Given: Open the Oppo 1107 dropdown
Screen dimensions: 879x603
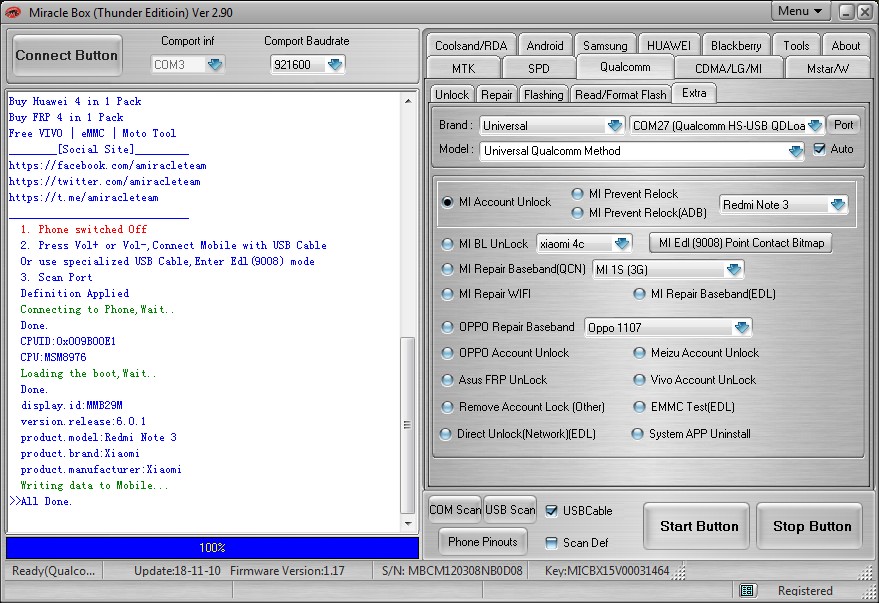Looking at the screenshot, I should tap(742, 327).
